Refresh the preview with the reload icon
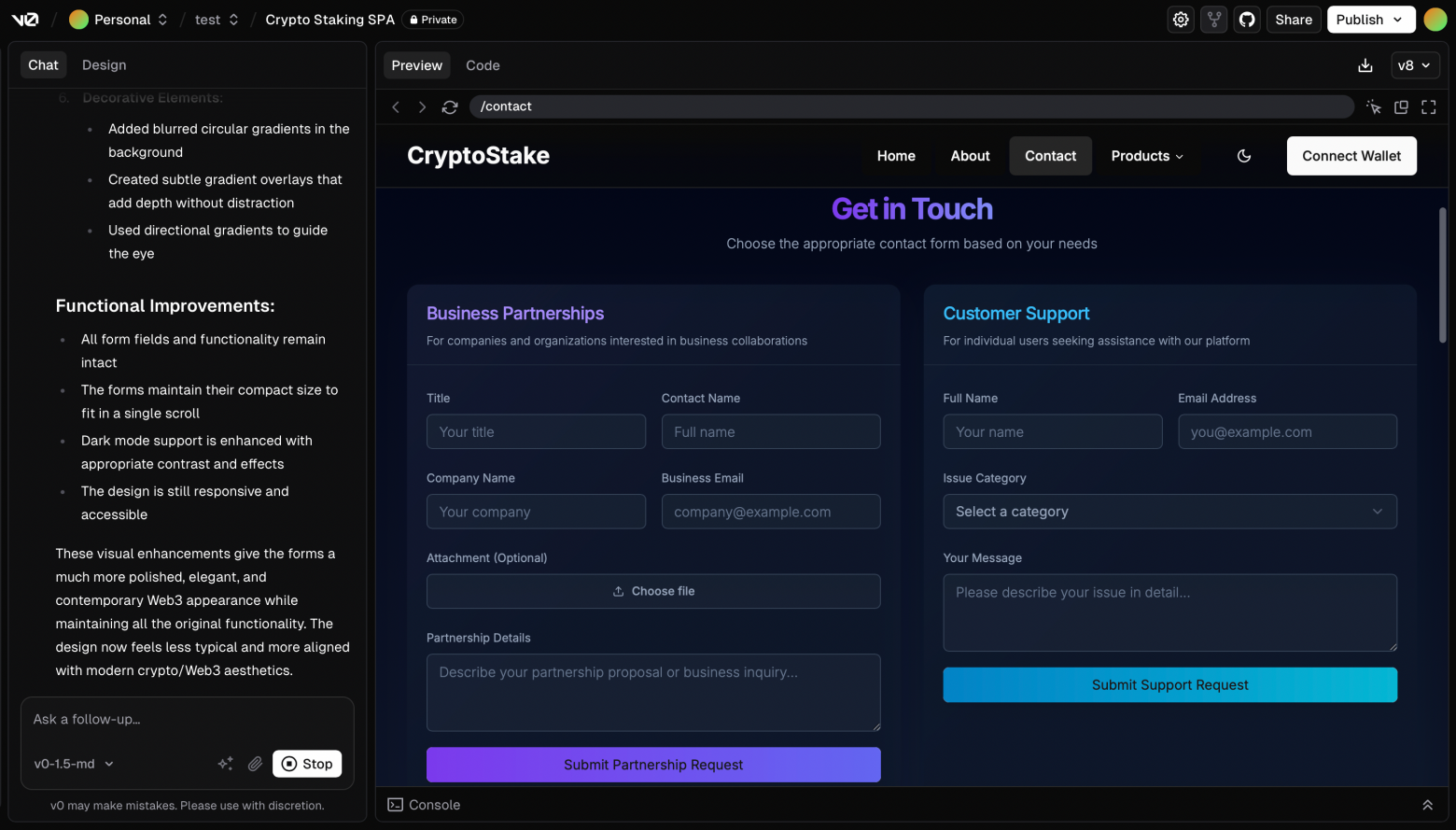Screen dimensions: 1456x830 (x=450, y=106)
